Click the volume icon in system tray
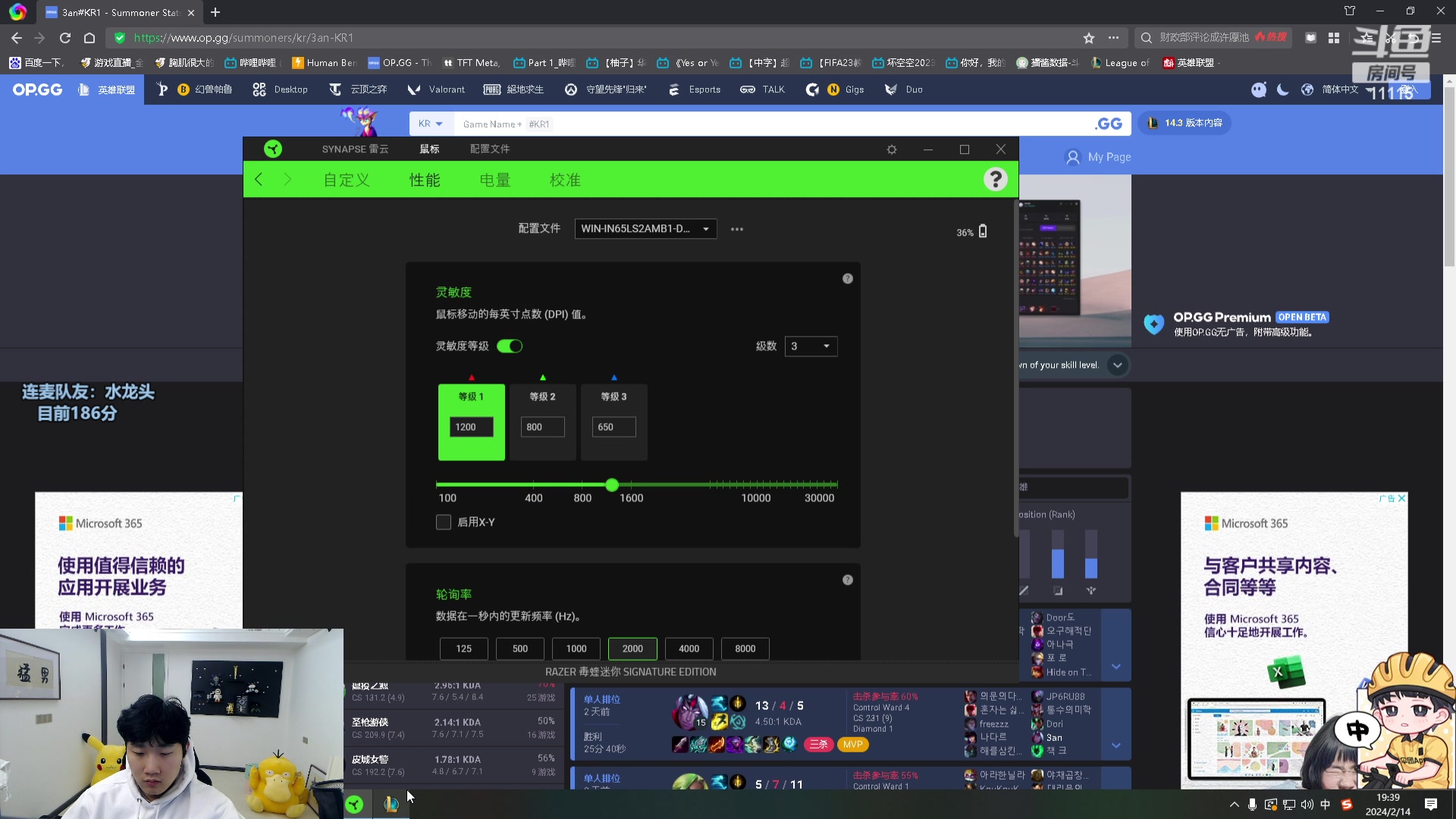The width and height of the screenshot is (1456, 819). [1307, 805]
